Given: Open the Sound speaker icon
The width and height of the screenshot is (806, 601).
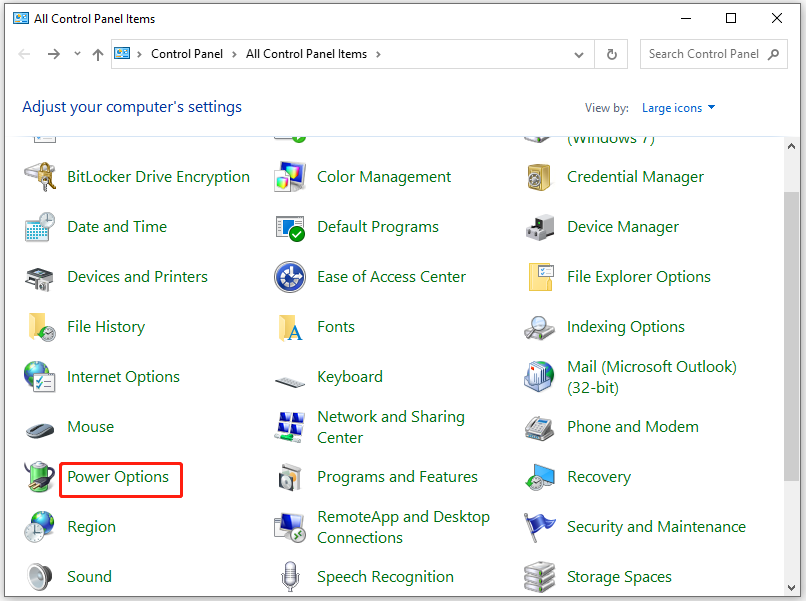Looking at the screenshot, I should [40, 576].
